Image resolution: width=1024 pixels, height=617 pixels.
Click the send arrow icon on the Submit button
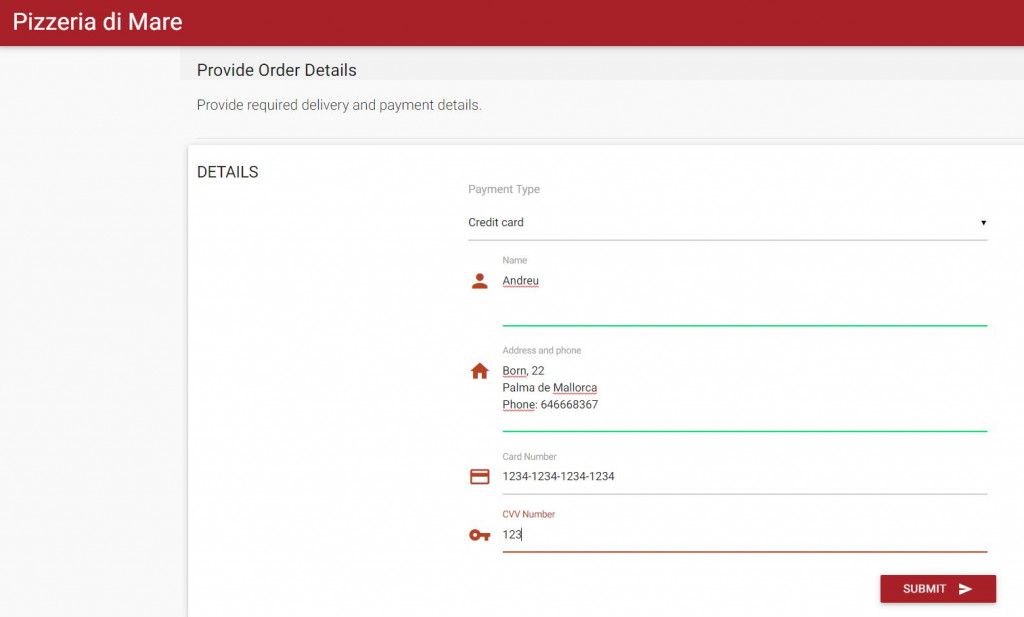[965, 589]
